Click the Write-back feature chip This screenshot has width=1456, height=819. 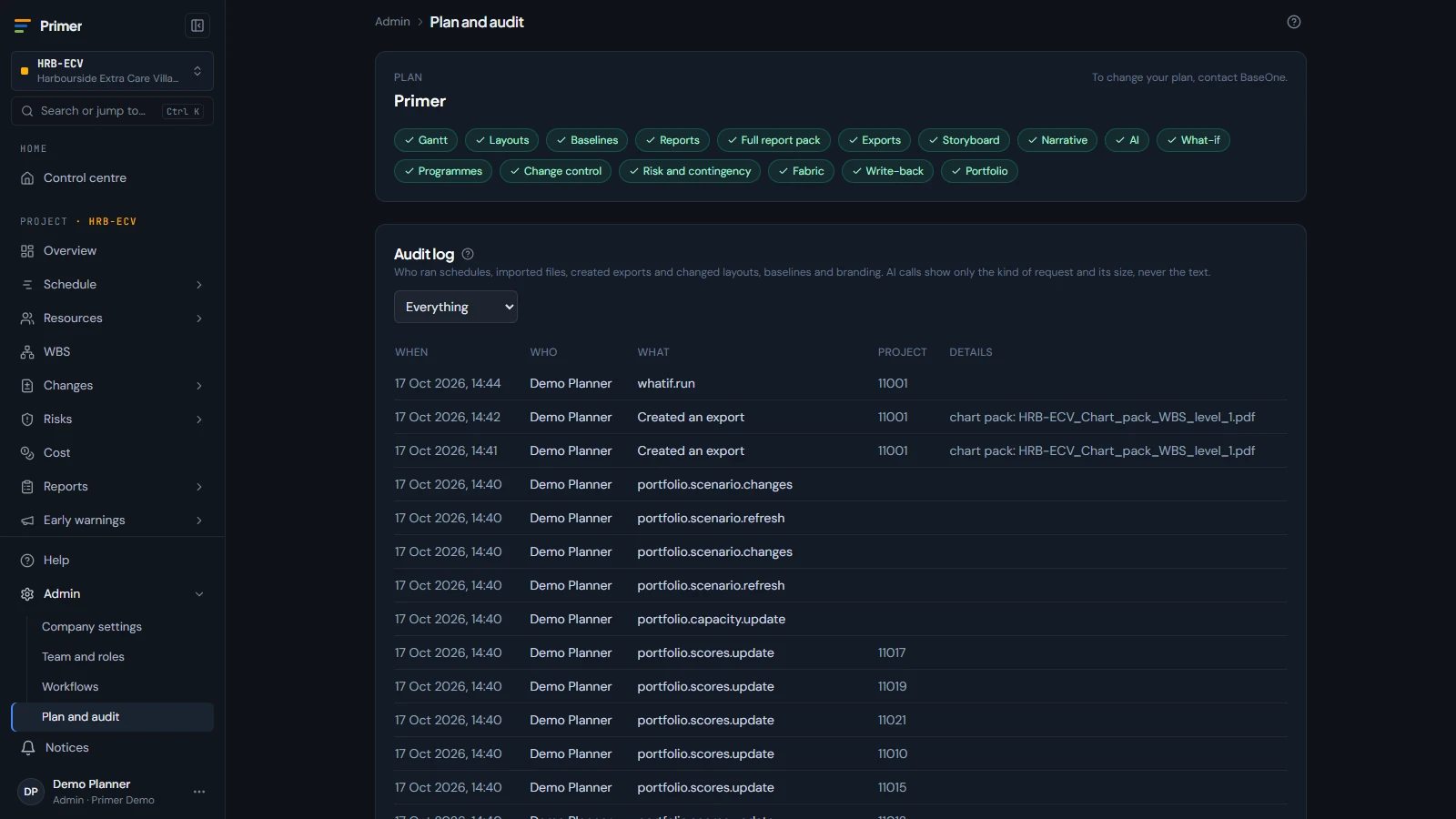(x=887, y=171)
